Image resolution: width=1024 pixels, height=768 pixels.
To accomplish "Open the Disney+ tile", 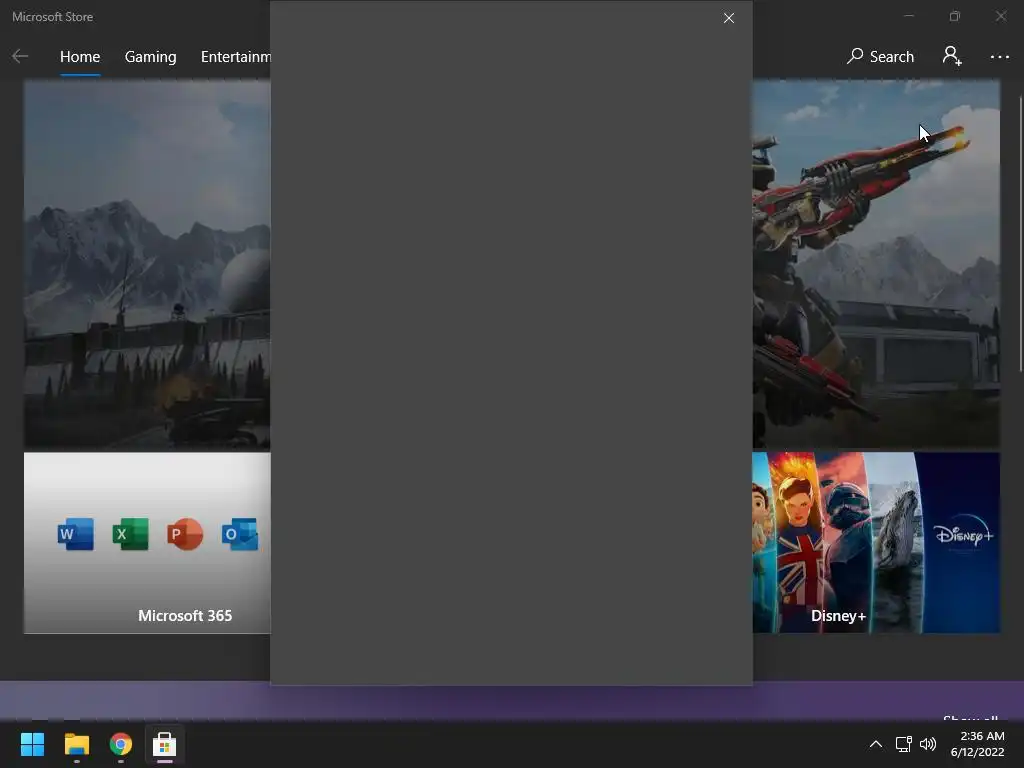I will point(876,543).
